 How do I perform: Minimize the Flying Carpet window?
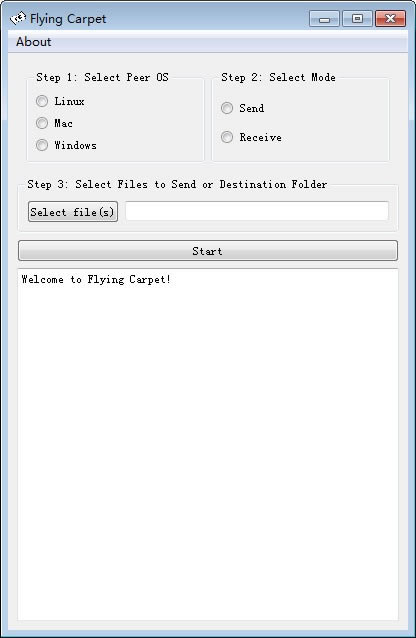pyautogui.click(x=324, y=19)
